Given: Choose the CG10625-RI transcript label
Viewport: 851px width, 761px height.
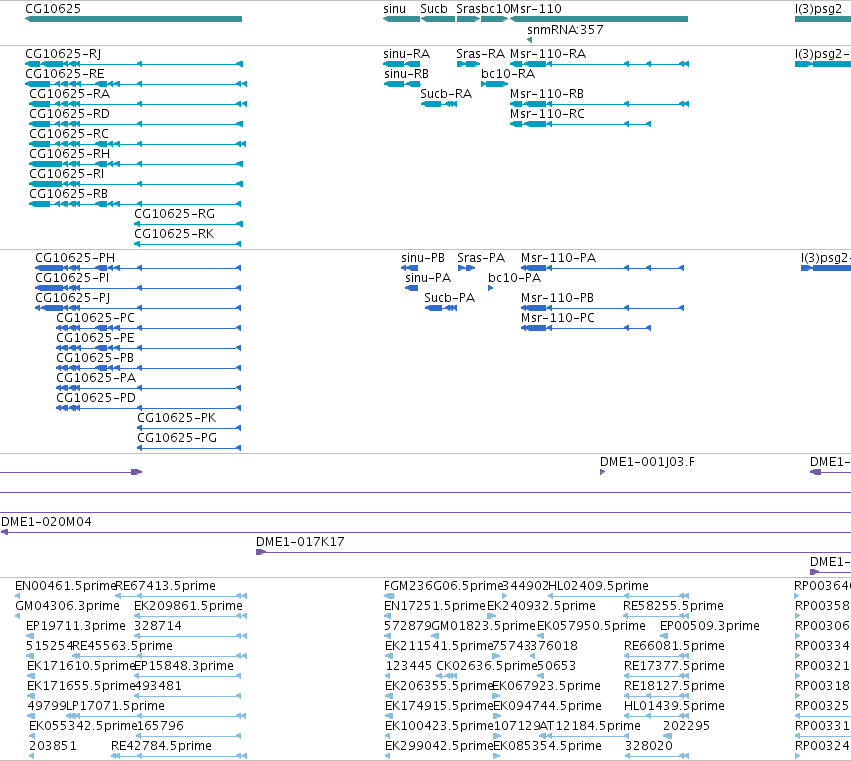Looking at the screenshot, I should (67, 174).
